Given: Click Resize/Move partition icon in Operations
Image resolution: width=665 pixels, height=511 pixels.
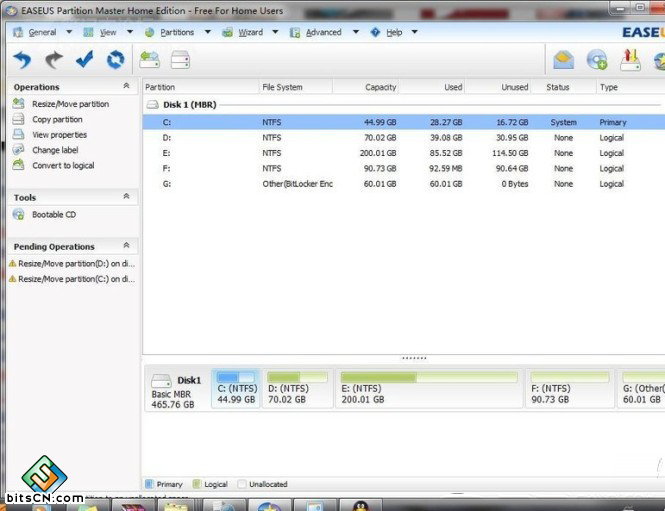Looking at the screenshot, I should 18,103.
